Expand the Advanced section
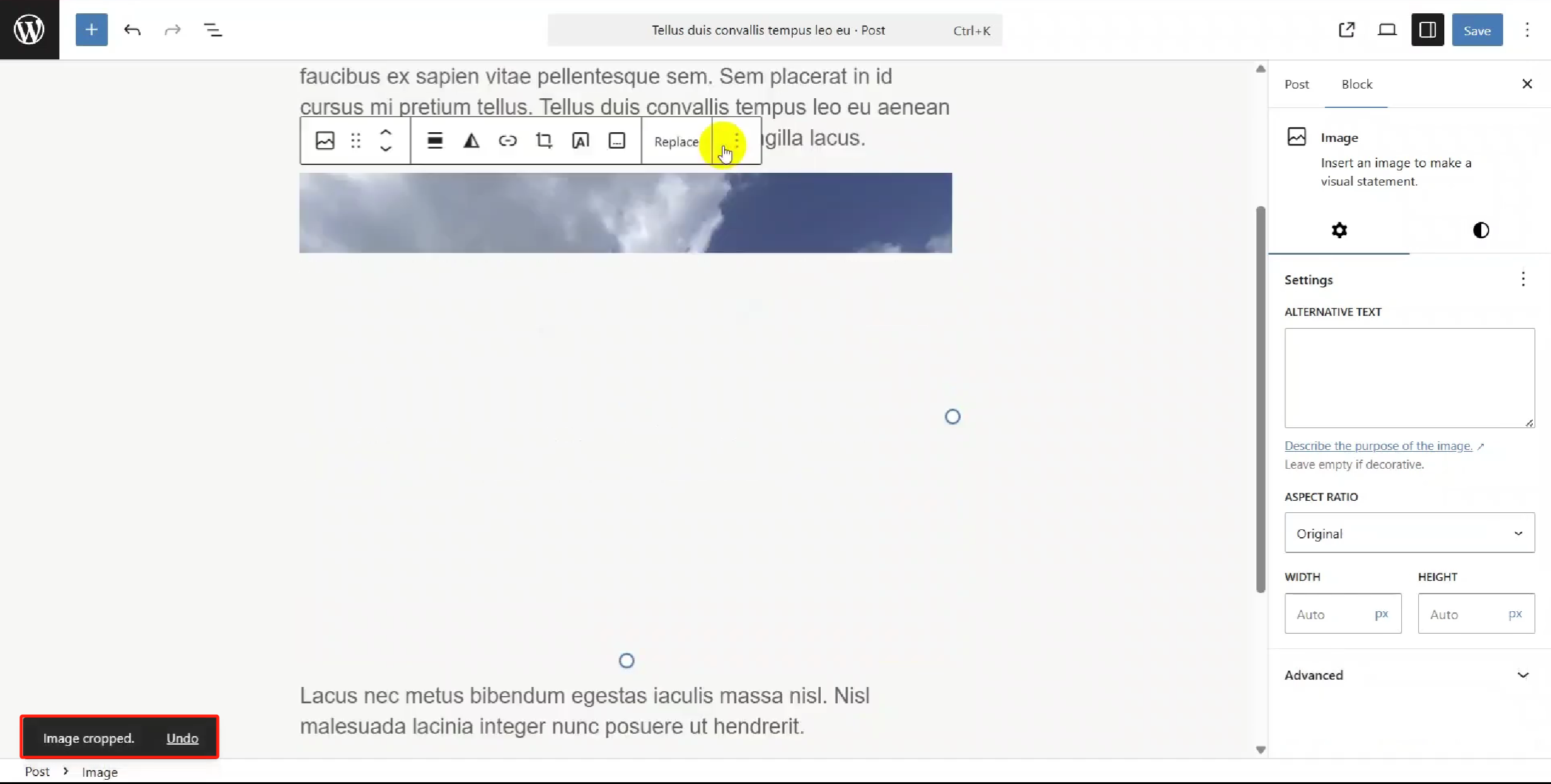This screenshot has height=784, width=1551. pos(1407,675)
